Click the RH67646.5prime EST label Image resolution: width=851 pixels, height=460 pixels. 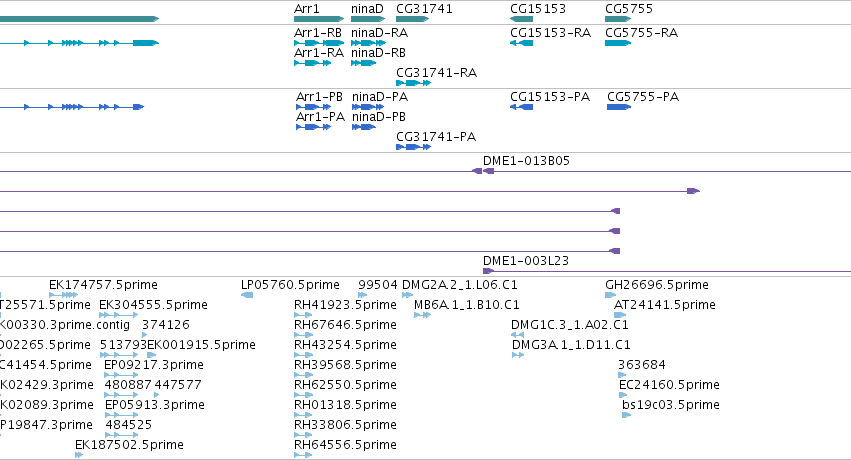pos(345,325)
